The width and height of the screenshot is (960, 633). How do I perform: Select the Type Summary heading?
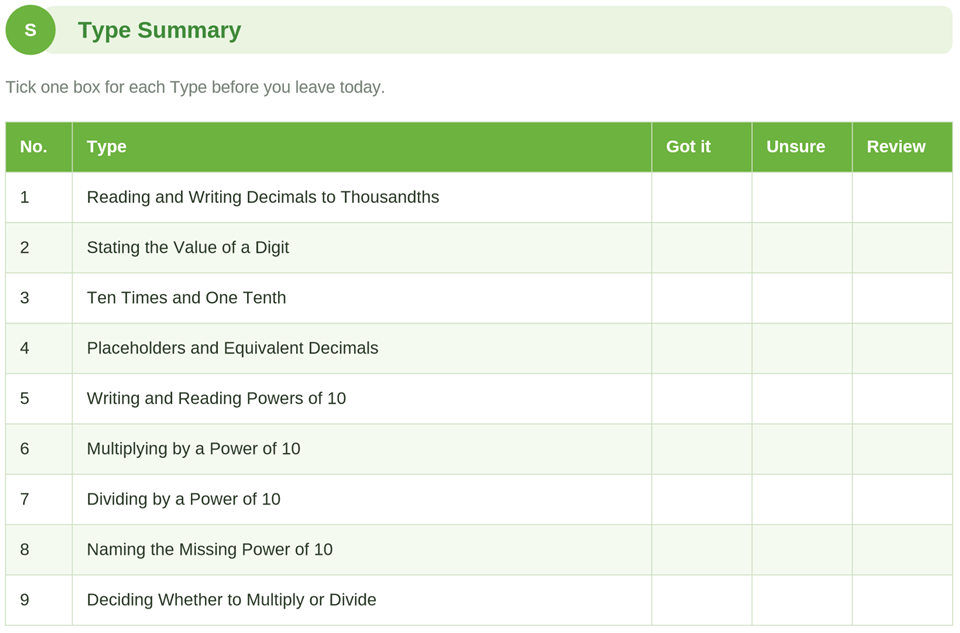159,31
